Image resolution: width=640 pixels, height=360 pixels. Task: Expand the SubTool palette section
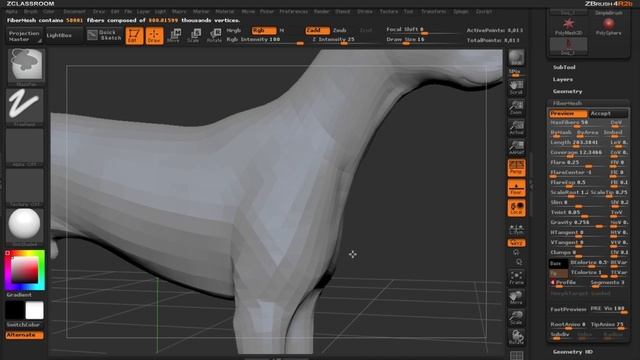pyautogui.click(x=564, y=67)
